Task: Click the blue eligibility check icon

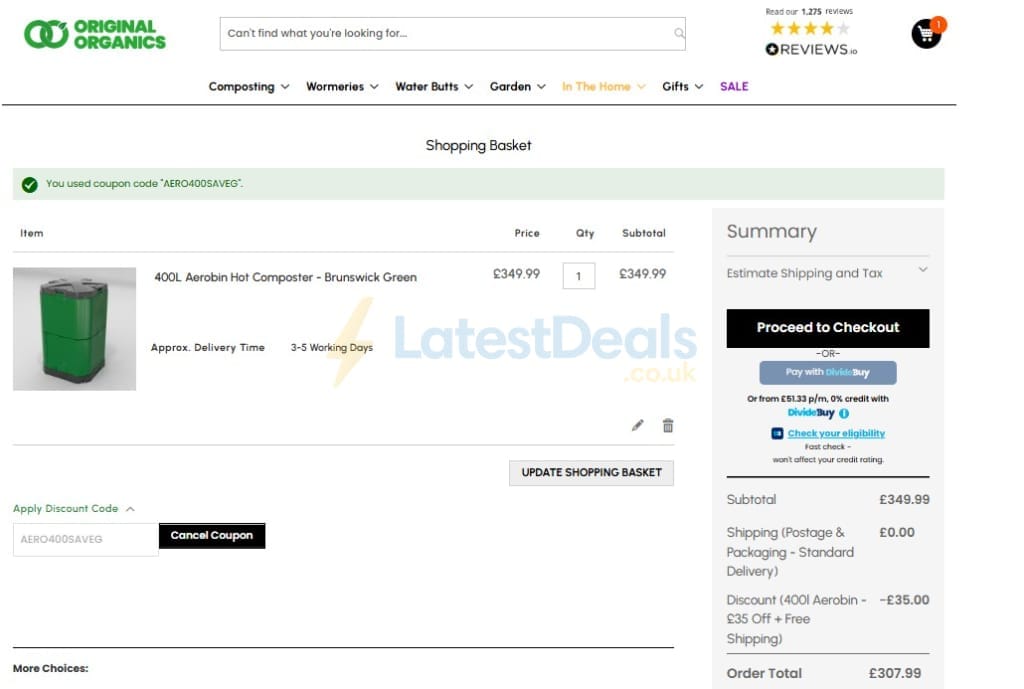Action: [776, 434]
